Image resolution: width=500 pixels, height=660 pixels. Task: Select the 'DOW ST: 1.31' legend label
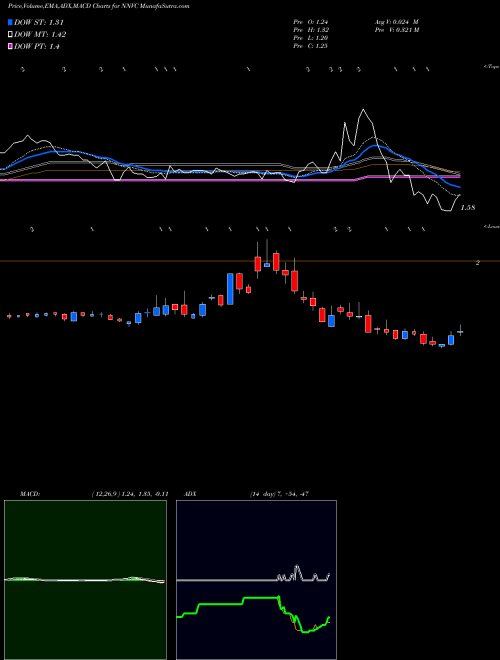pos(39,22)
